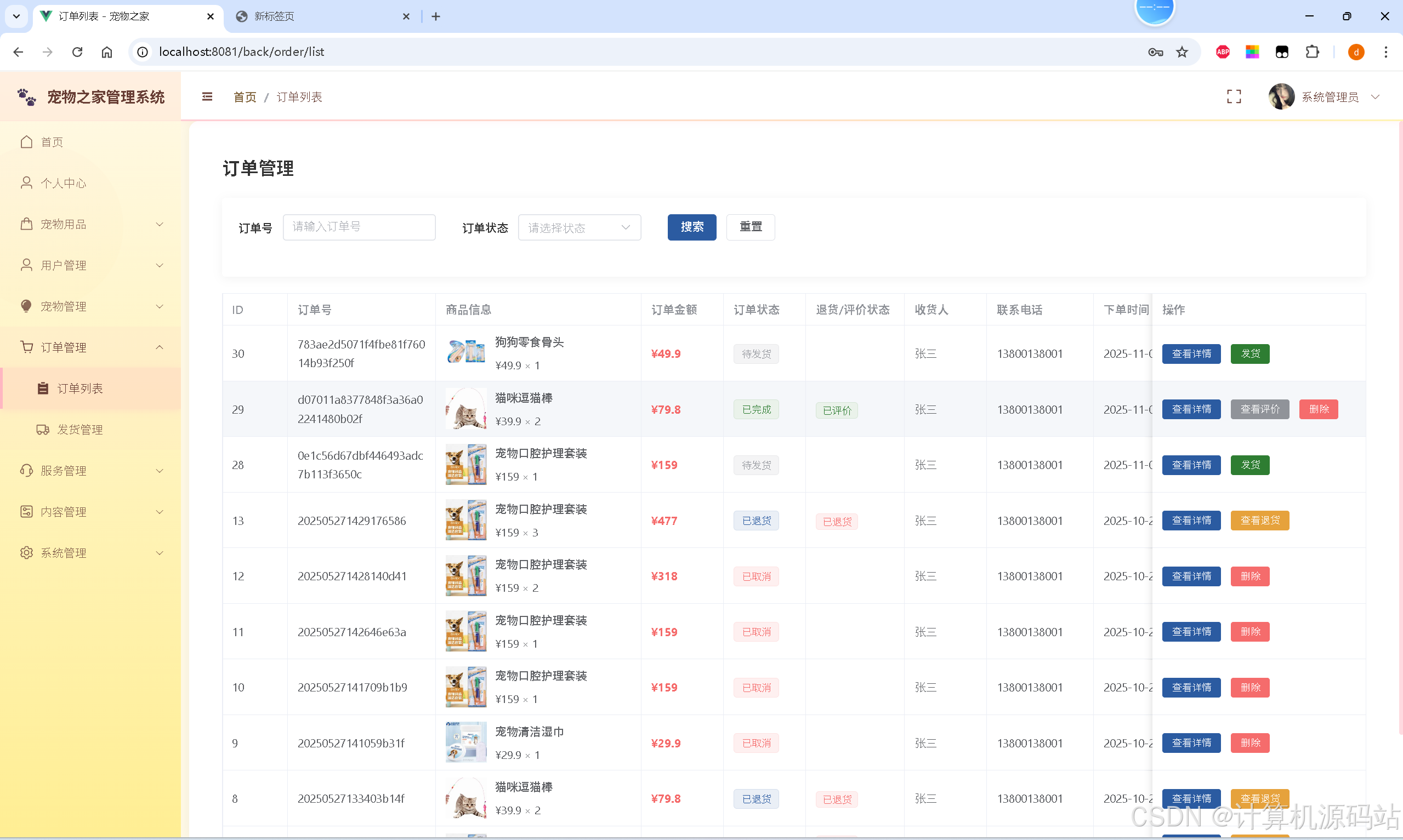Collapse the 订单管理 sidebar menu
1403x840 pixels.
90,347
